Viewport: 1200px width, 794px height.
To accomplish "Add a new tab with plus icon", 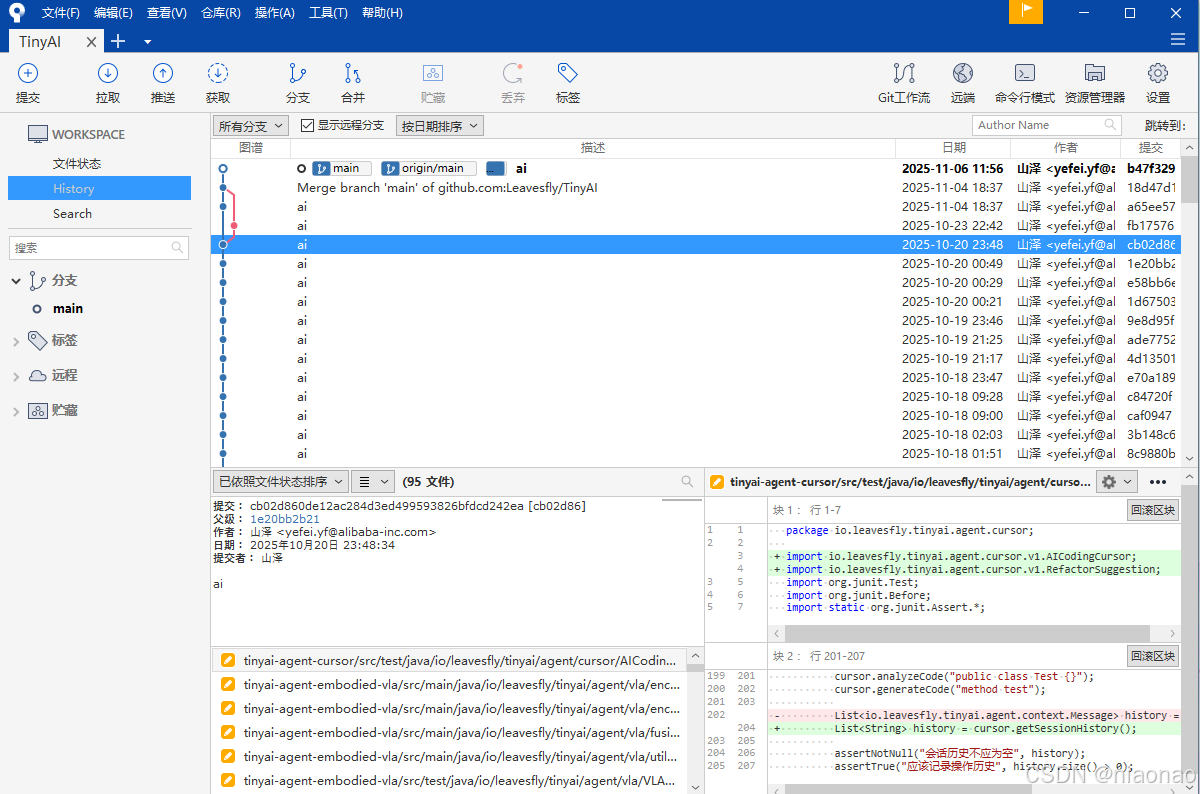I will tap(118, 41).
